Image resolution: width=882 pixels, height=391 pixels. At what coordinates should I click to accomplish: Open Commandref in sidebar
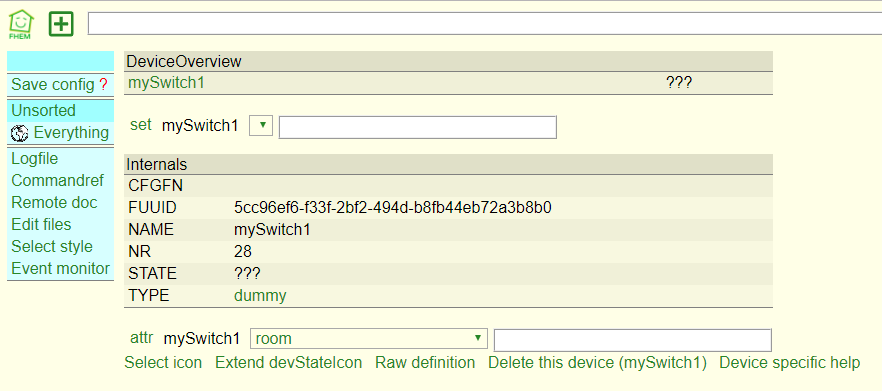[57, 181]
